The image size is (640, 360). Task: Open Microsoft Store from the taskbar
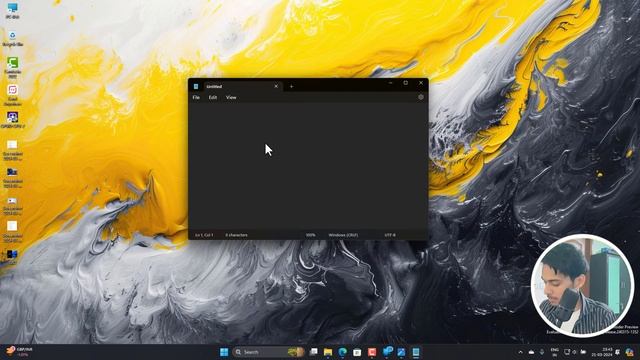(x=357, y=352)
